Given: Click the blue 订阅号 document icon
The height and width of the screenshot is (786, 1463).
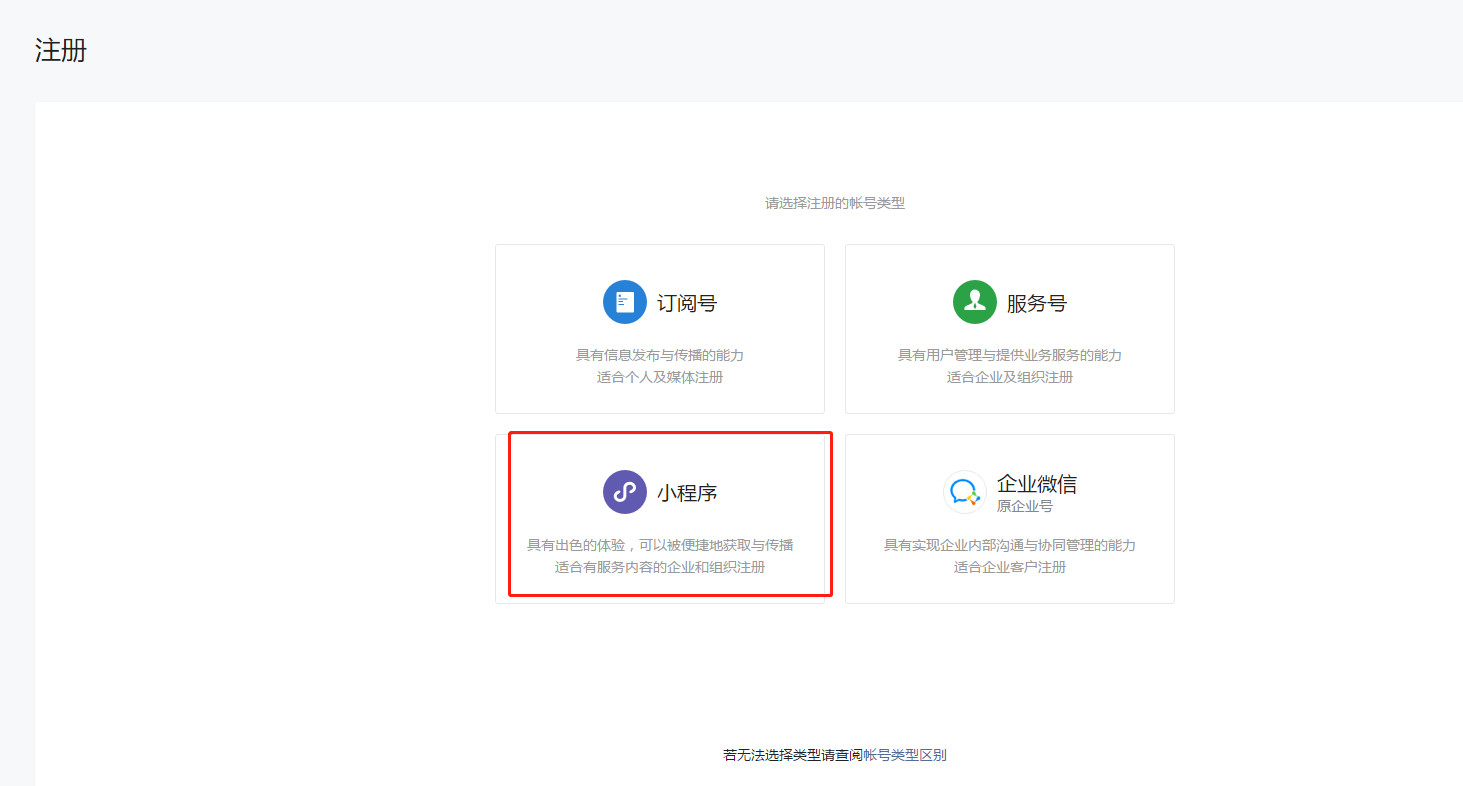Looking at the screenshot, I should (x=625, y=302).
